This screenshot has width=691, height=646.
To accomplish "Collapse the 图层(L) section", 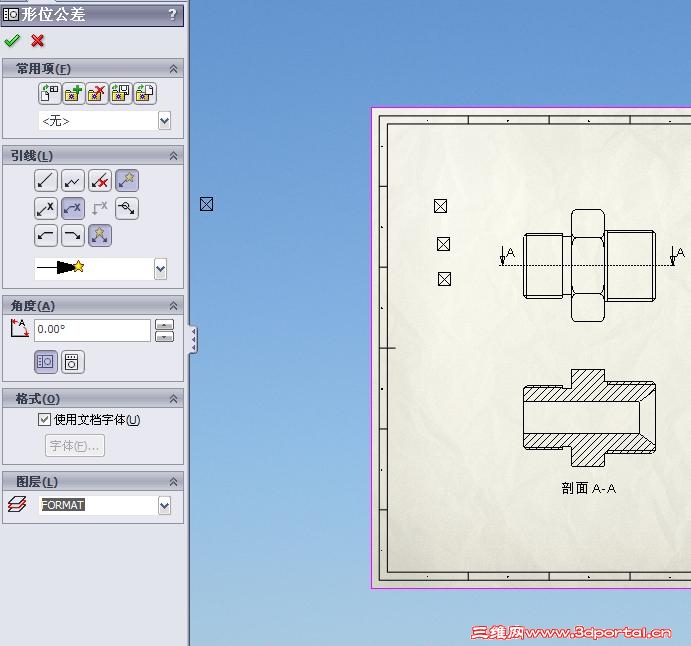I will click(174, 482).
